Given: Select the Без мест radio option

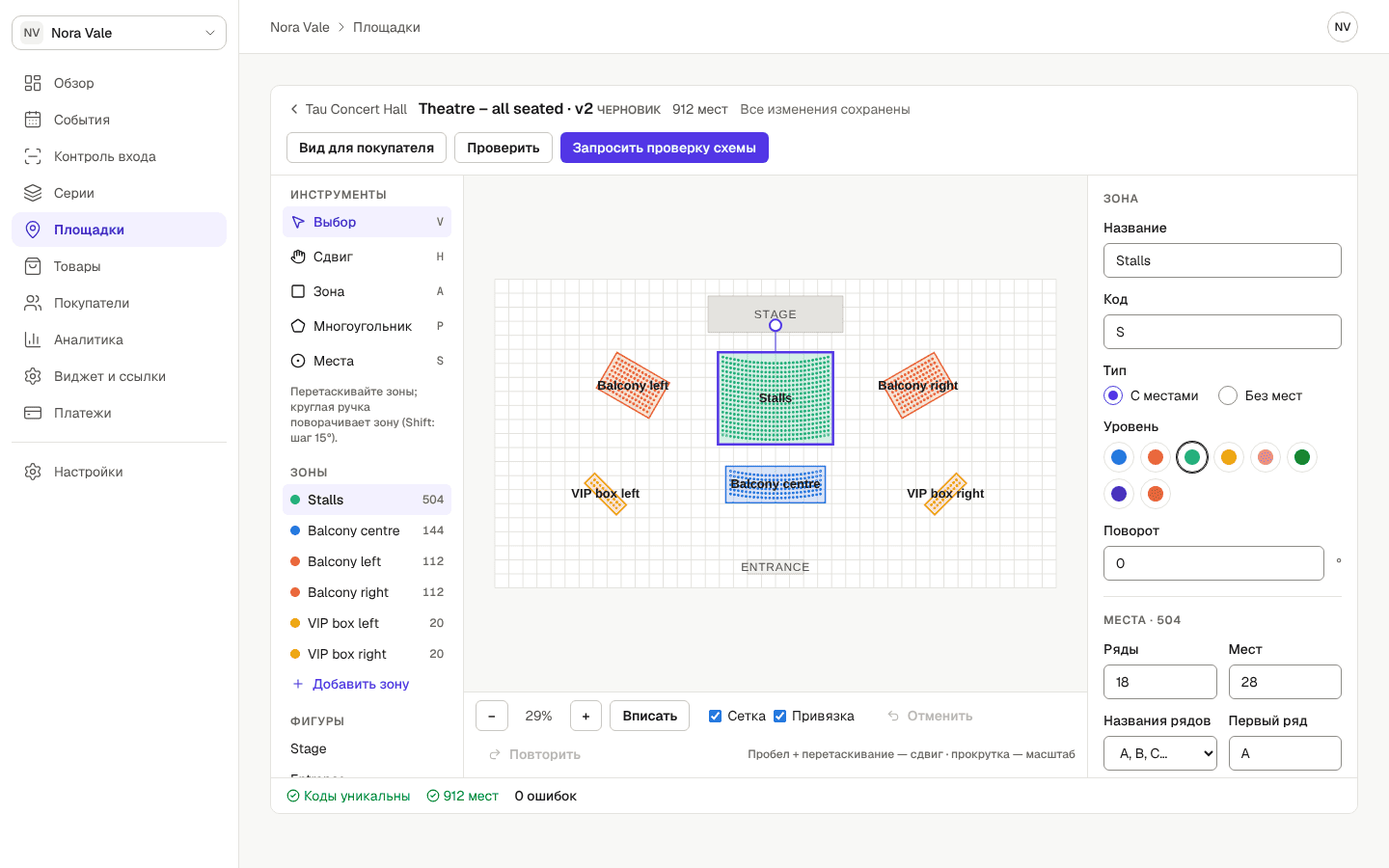Looking at the screenshot, I should [1228, 395].
